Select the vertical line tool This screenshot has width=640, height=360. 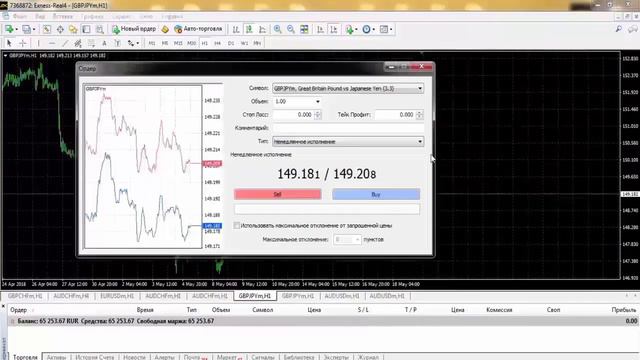[x=39, y=43]
